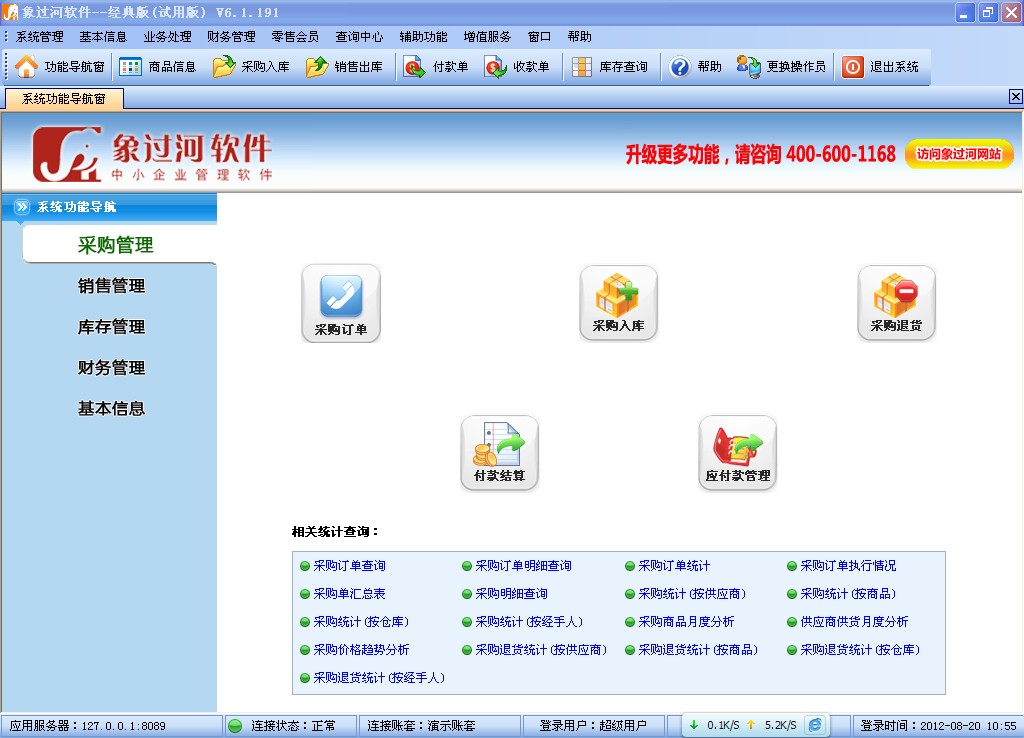Click the 系统功能导航 double-arrow icon
The height and width of the screenshot is (738, 1024).
(22, 207)
